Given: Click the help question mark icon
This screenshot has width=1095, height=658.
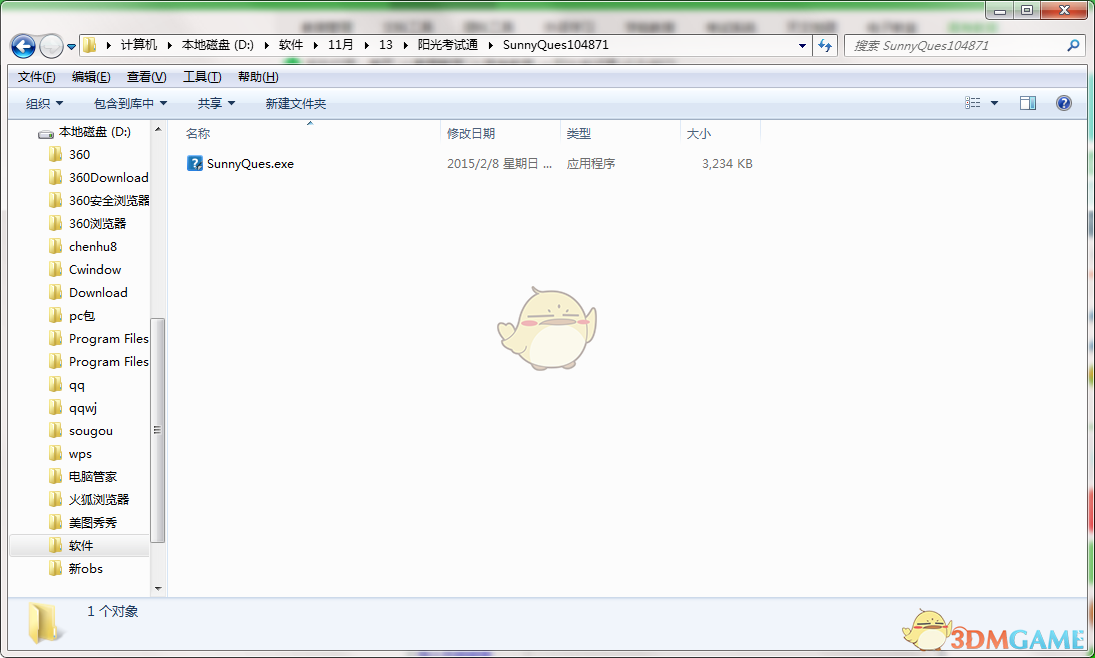Looking at the screenshot, I should coord(1064,103).
